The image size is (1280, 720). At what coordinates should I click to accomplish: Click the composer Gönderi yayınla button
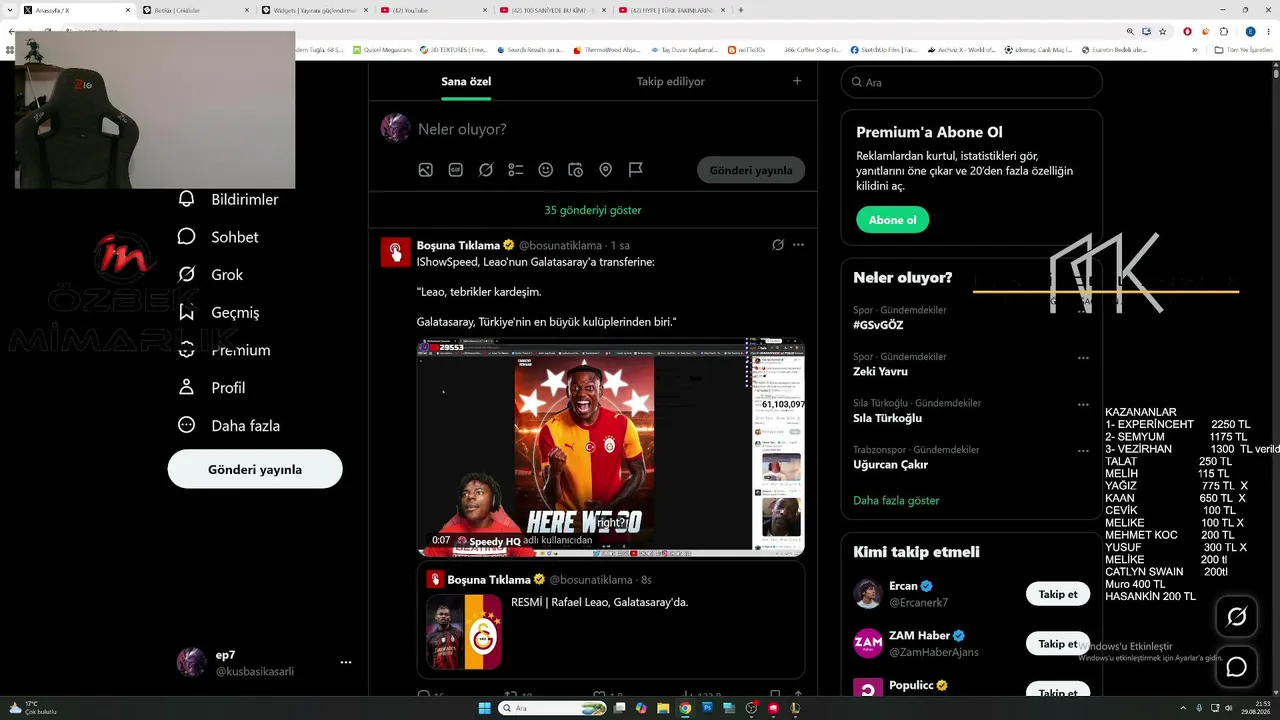(x=751, y=170)
